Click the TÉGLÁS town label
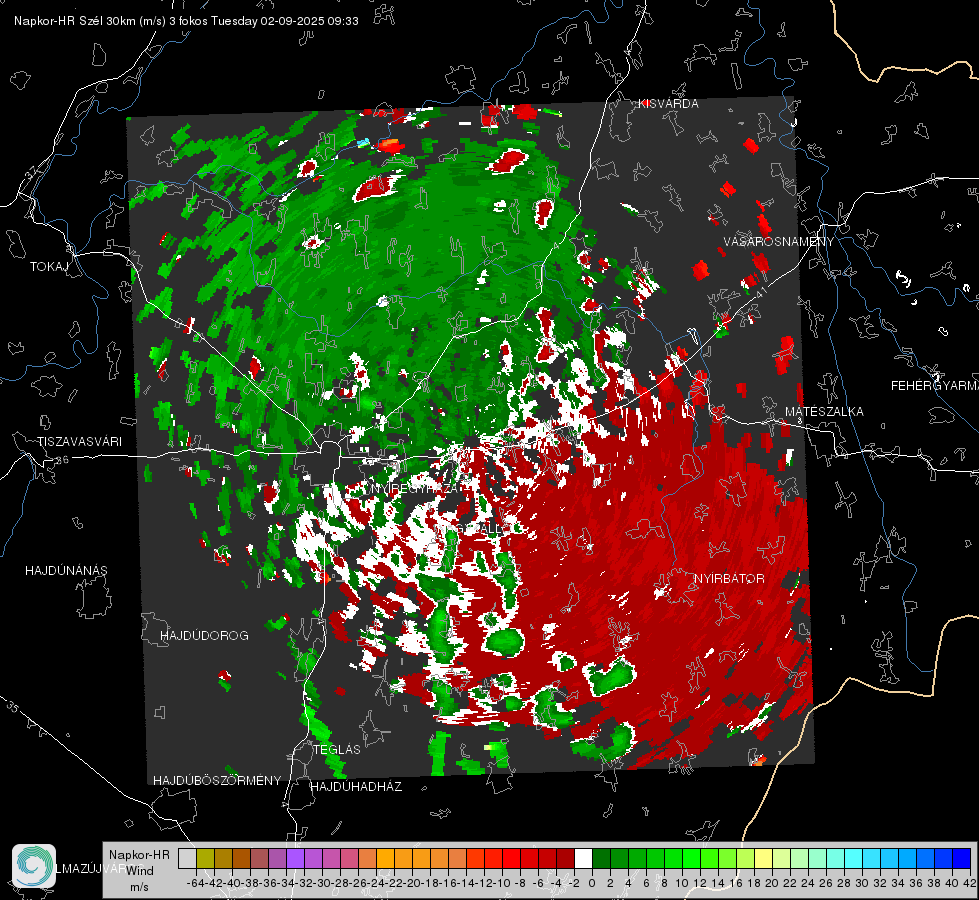The width and height of the screenshot is (979, 900). pyautogui.click(x=337, y=750)
